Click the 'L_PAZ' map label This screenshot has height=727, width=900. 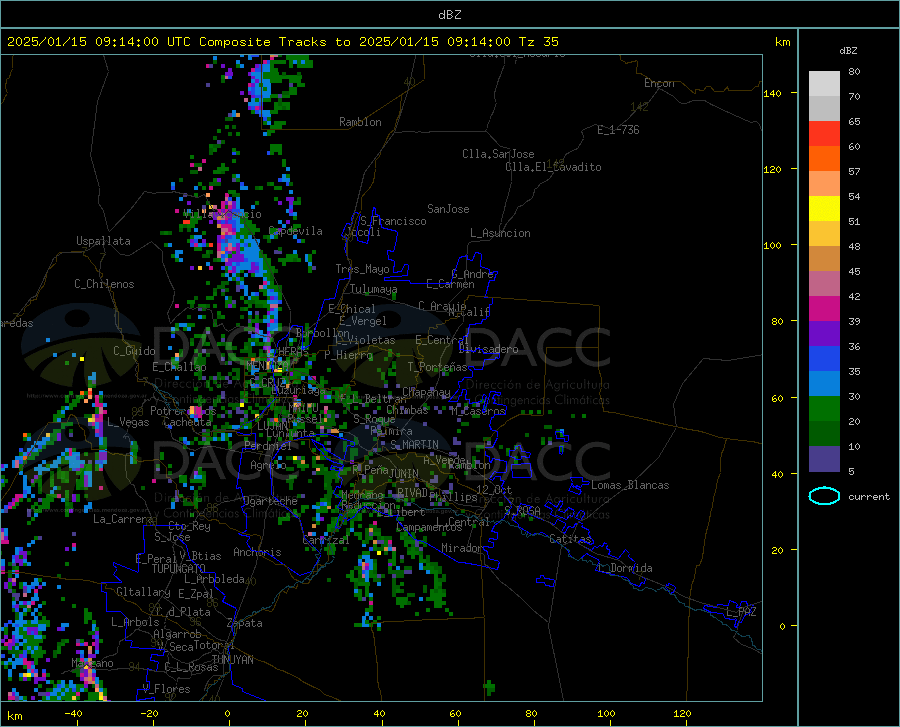click(741, 612)
